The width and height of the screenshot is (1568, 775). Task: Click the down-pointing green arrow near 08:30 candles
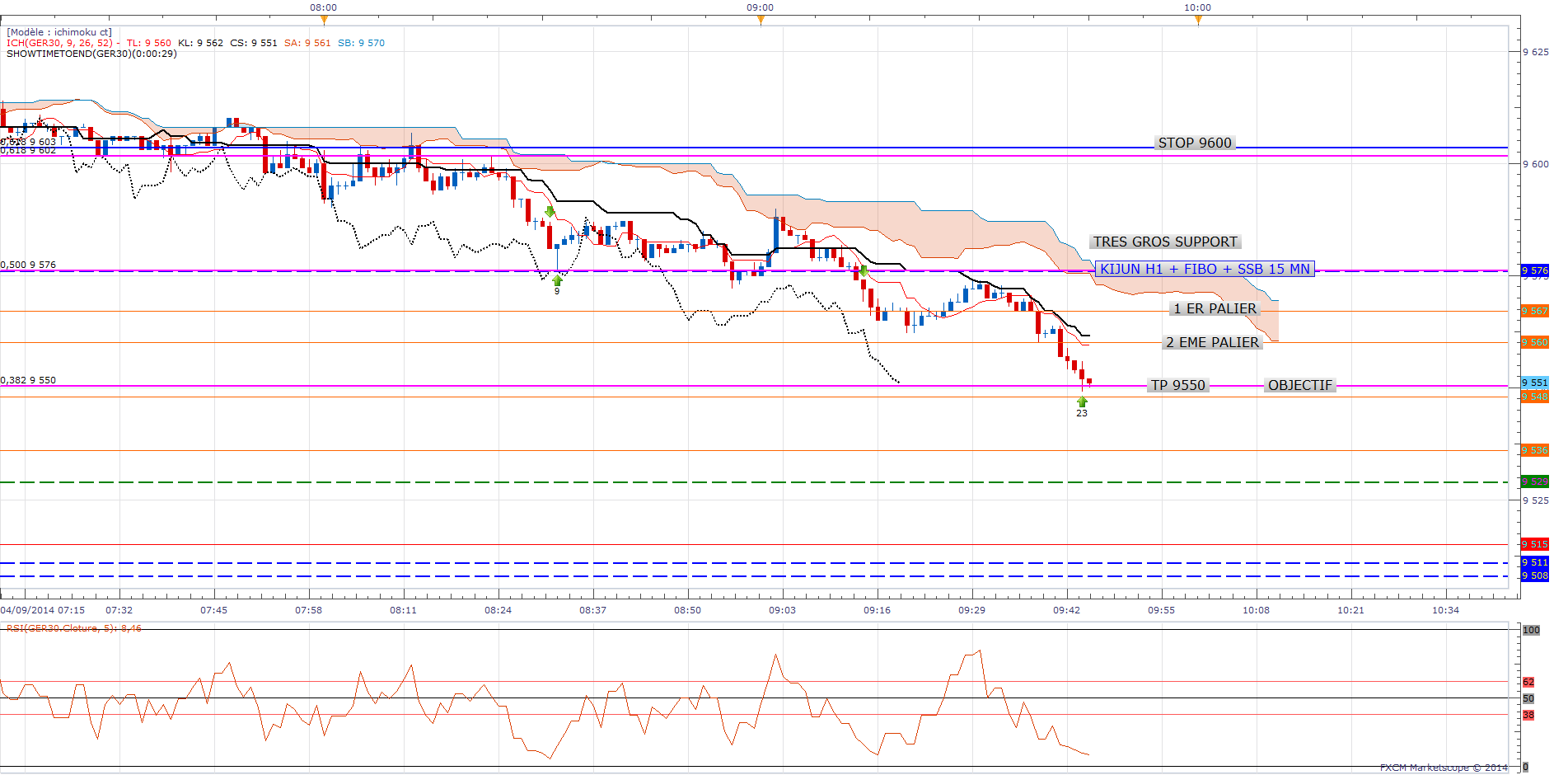pyautogui.click(x=550, y=212)
